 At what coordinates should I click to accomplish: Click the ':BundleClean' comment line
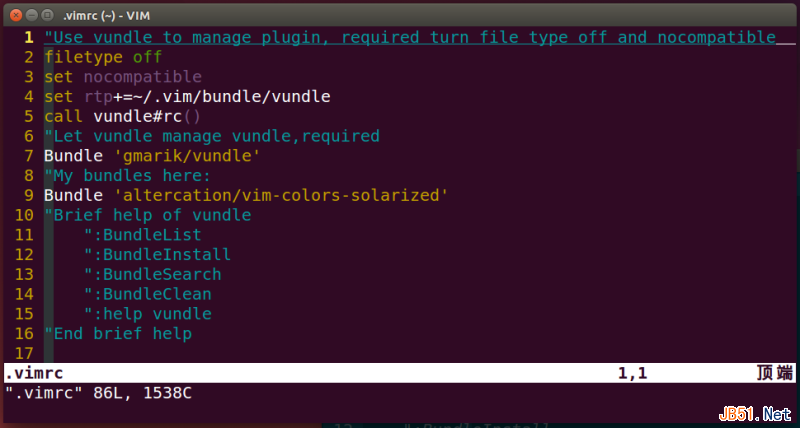147,294
